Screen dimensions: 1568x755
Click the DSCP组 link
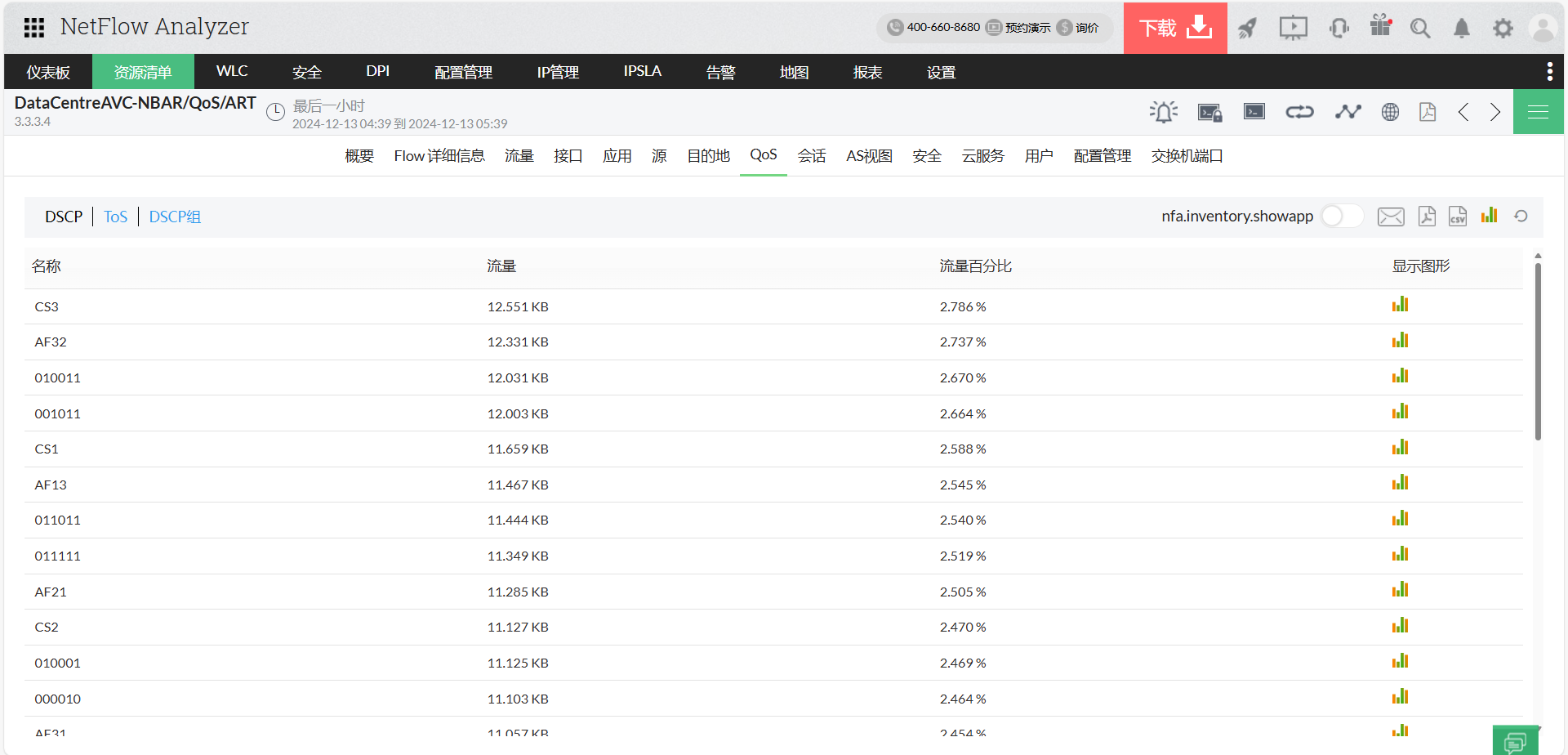tap(175, 217)
